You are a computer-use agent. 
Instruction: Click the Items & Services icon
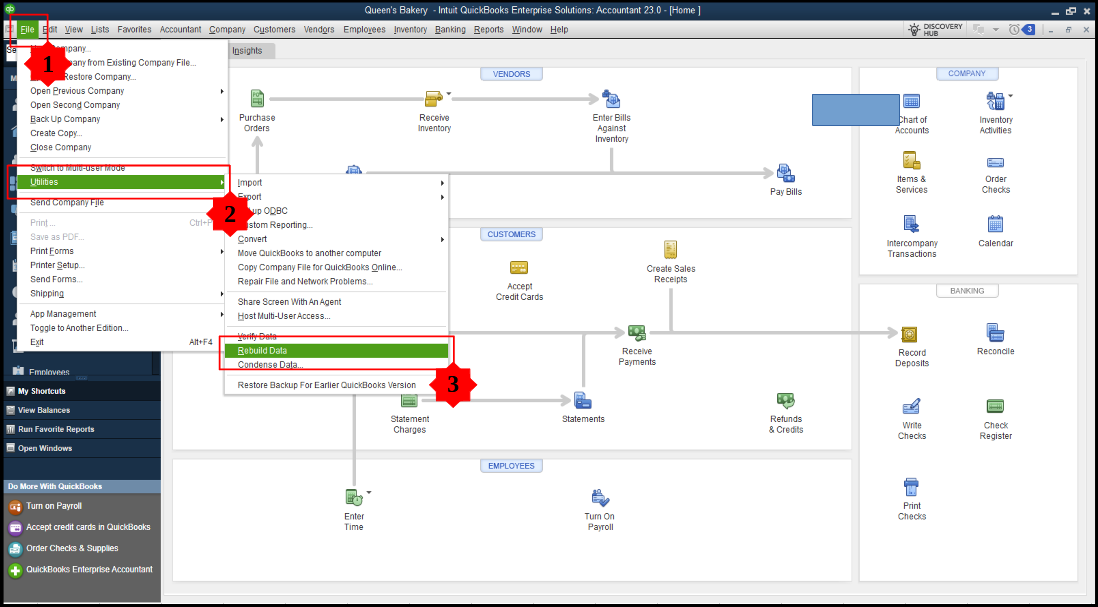[911, 163]
